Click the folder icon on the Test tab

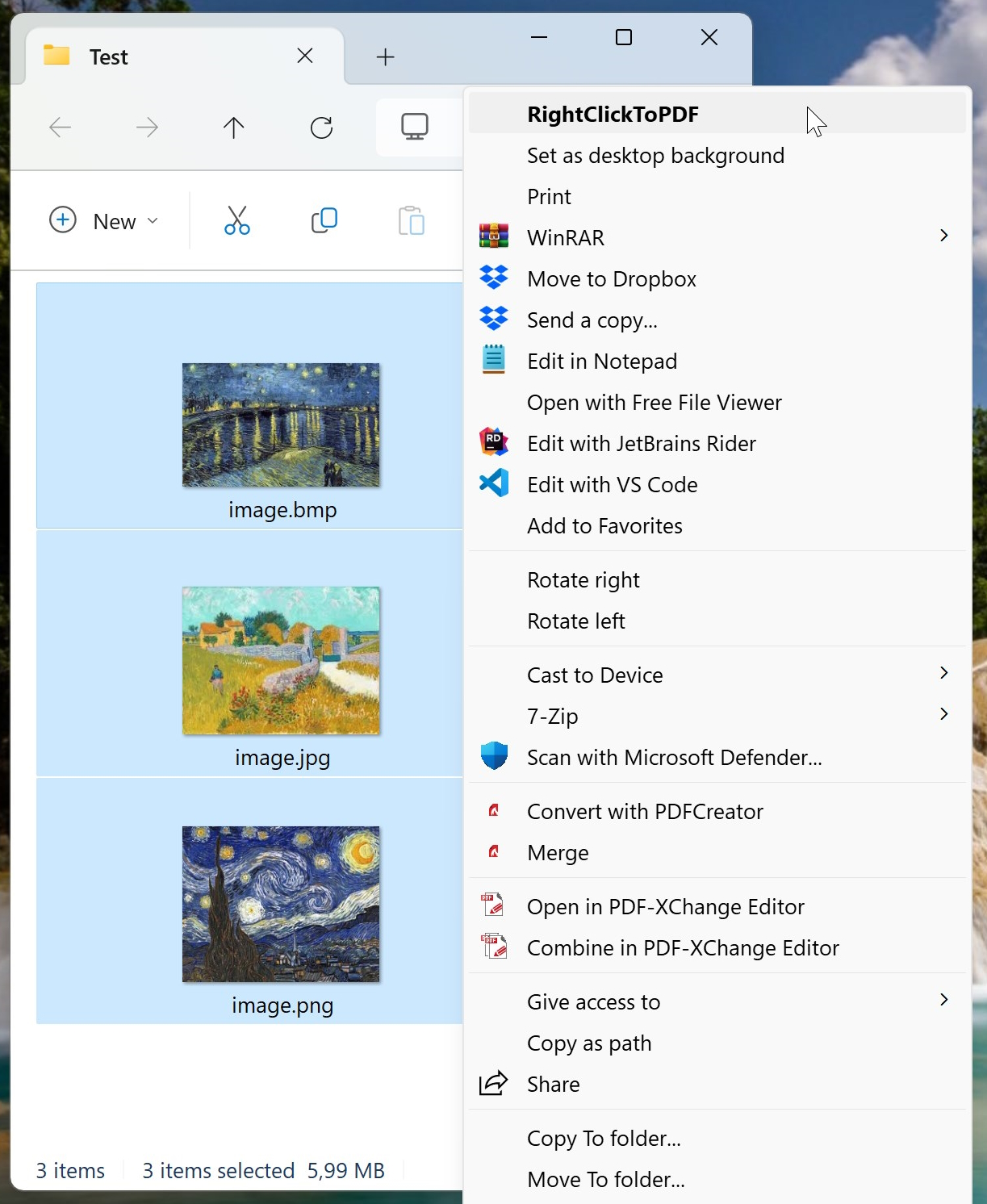pos(56,56)
